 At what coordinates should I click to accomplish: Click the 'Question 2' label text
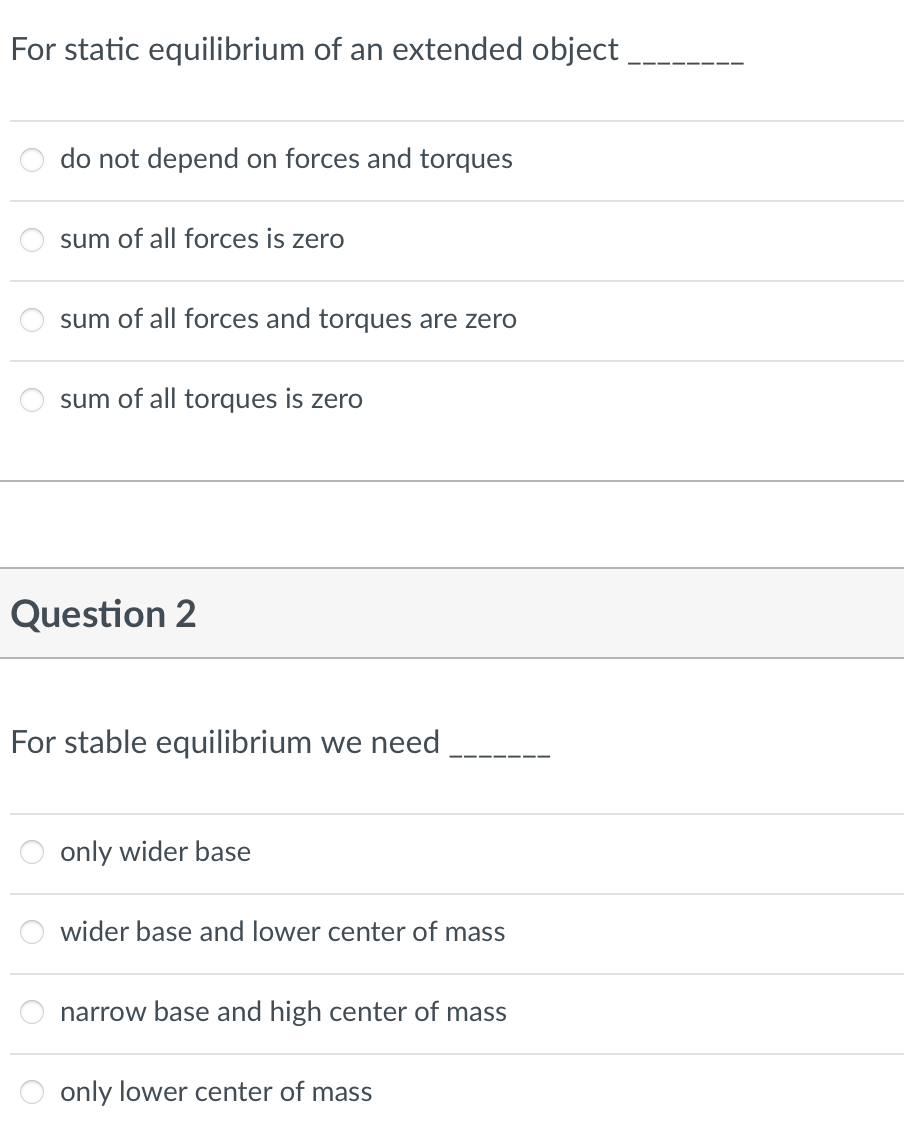click(102, 613)
